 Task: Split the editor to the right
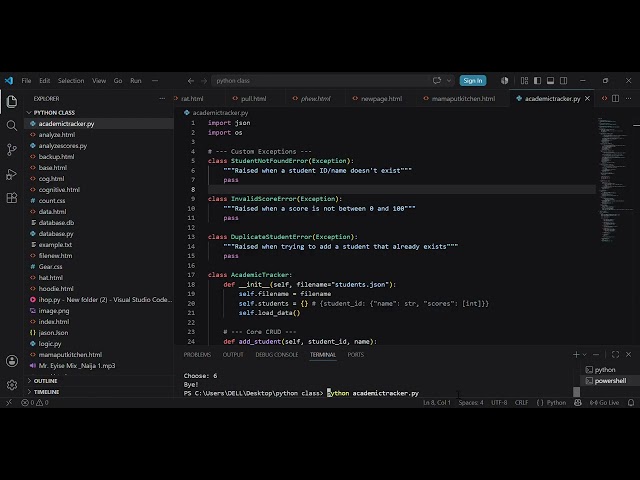(x=616, y=98)
